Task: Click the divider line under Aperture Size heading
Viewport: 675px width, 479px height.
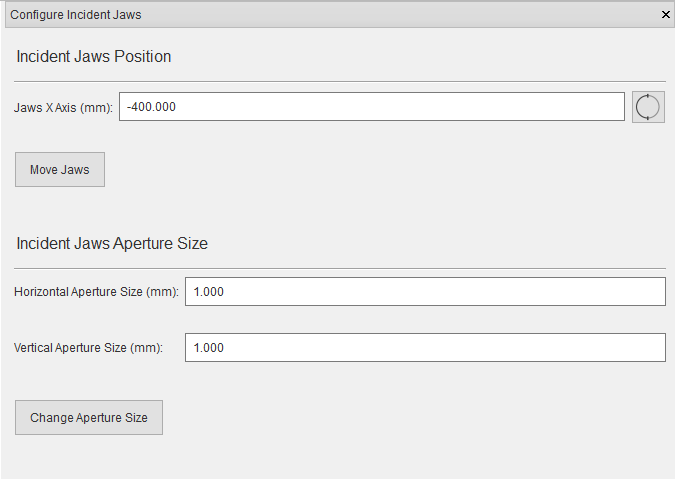Action: (x=340, y=269)
